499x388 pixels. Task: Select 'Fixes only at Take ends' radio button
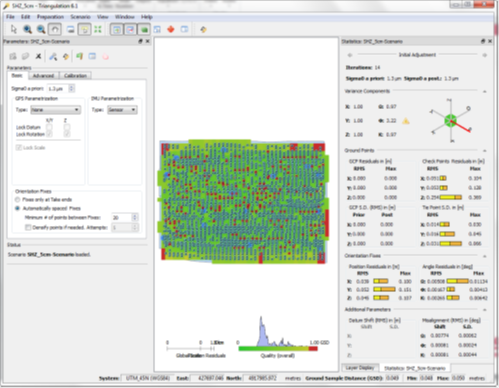pyautogui.click(x=17, y=200)
